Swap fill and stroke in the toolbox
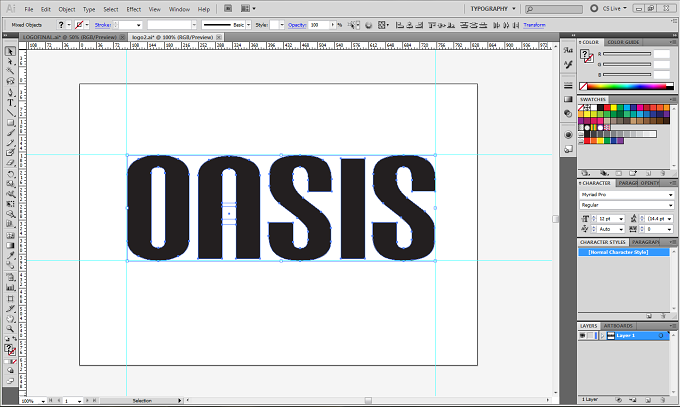 click(14, 339)
